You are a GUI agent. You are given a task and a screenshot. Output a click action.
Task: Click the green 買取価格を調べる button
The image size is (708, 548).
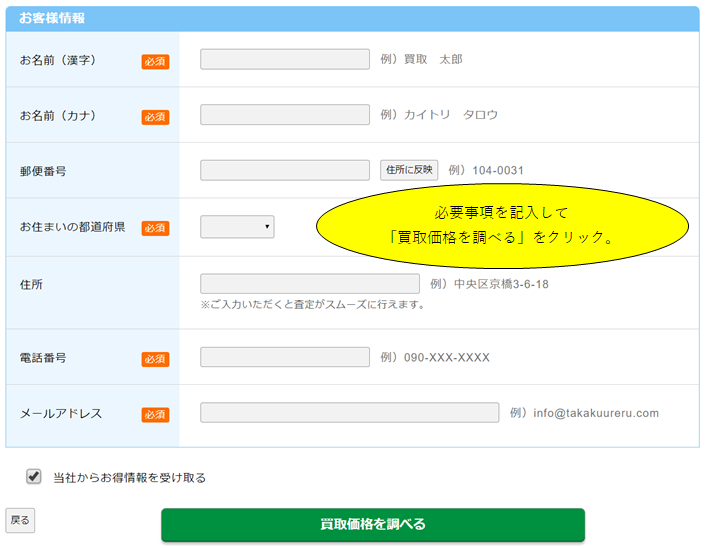pyautogui.click(x=373, y=525)
